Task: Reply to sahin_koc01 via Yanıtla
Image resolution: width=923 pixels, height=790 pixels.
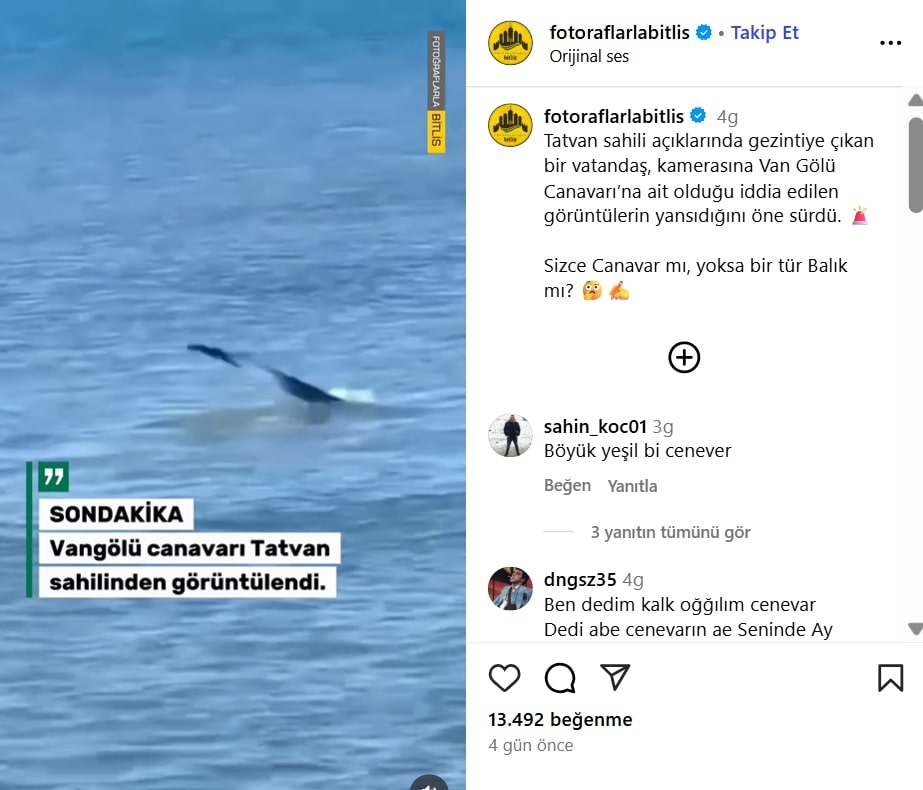Action: tap(632, 486)
